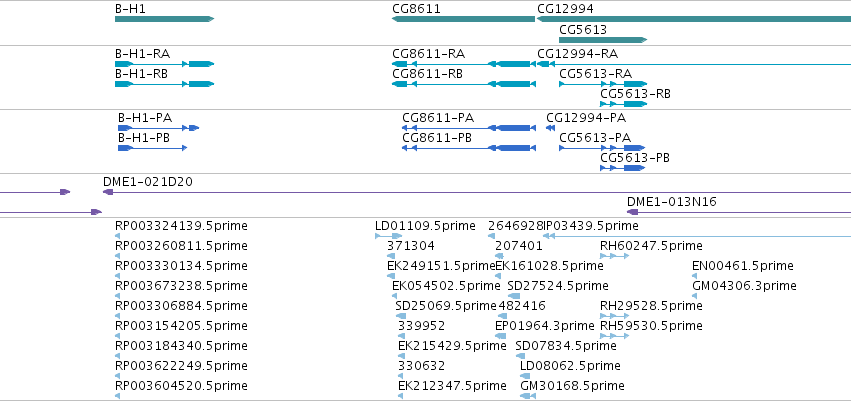851x401 pixels.
Task: Select the CG5613 gene bar
Action: pyautogui.click(x=603, y=40)
